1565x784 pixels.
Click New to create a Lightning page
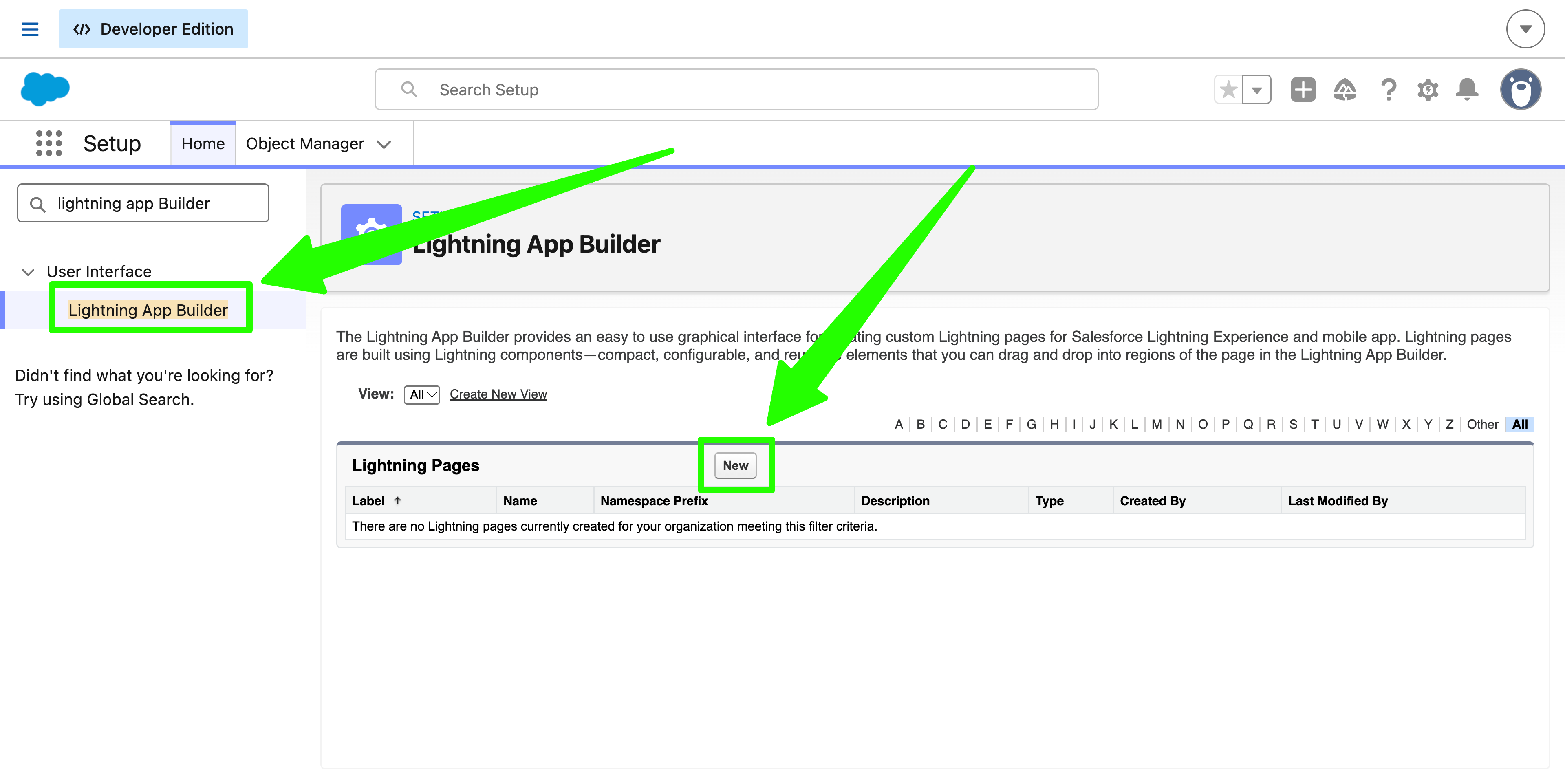point(735,465)
